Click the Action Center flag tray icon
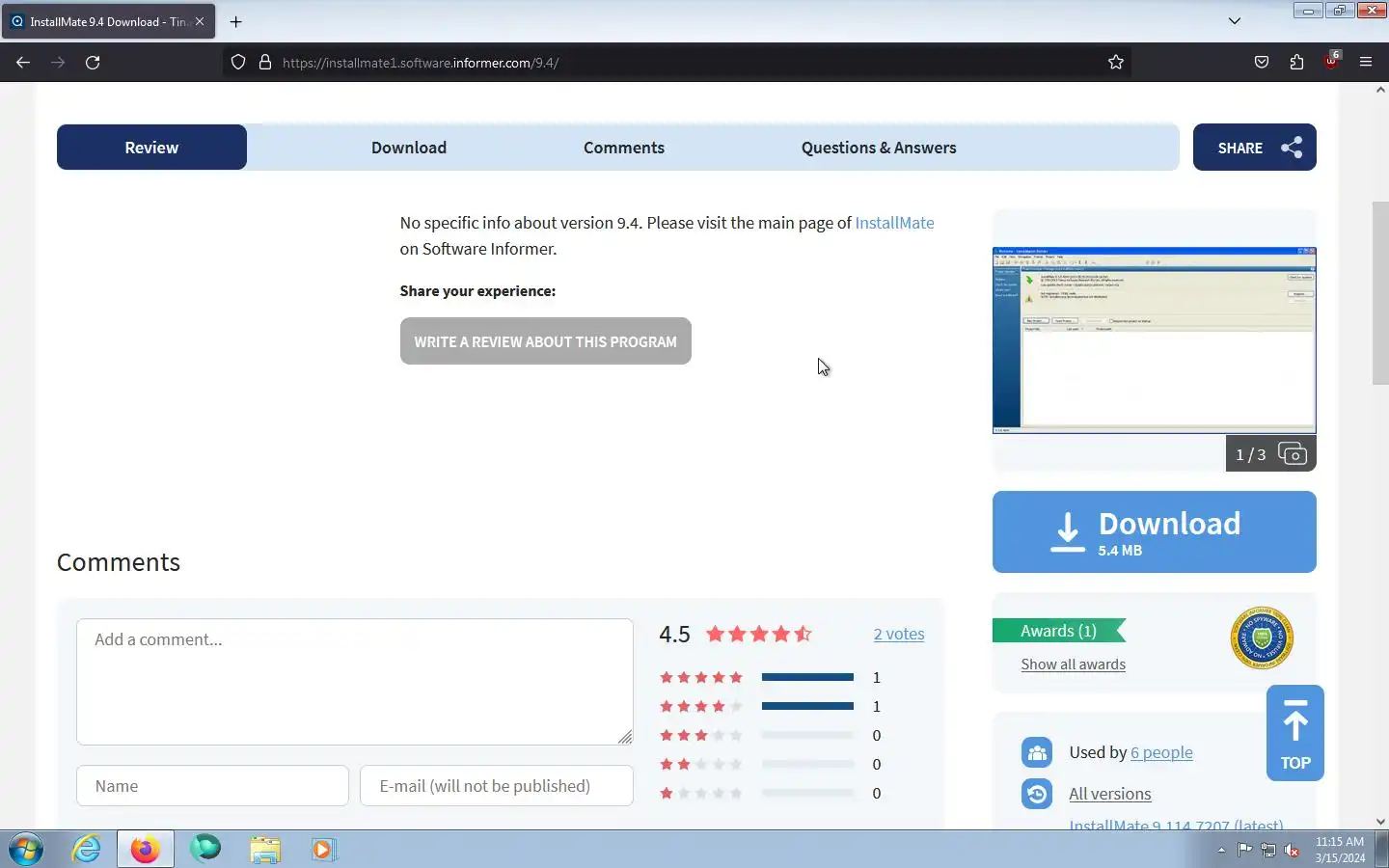Image resolution: width=1389 pixels, height=868 pixels. (1244, 850)
